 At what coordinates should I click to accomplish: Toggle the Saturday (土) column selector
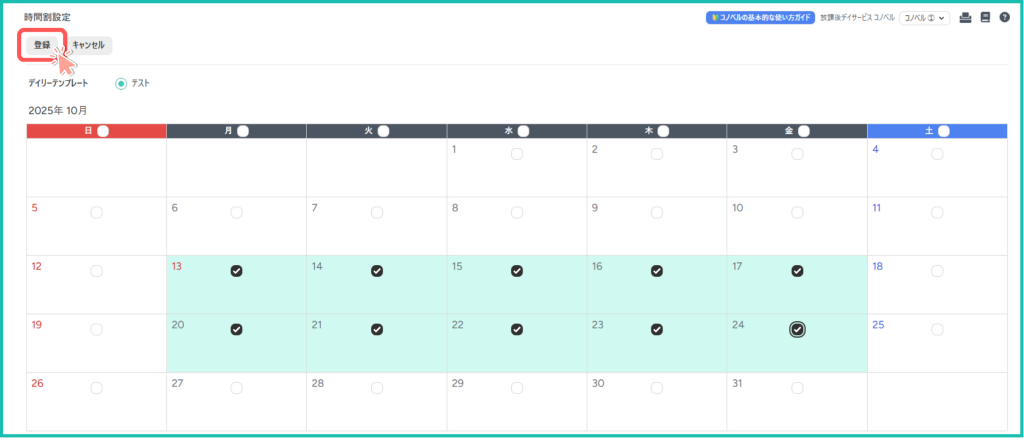tap(944, 131)
